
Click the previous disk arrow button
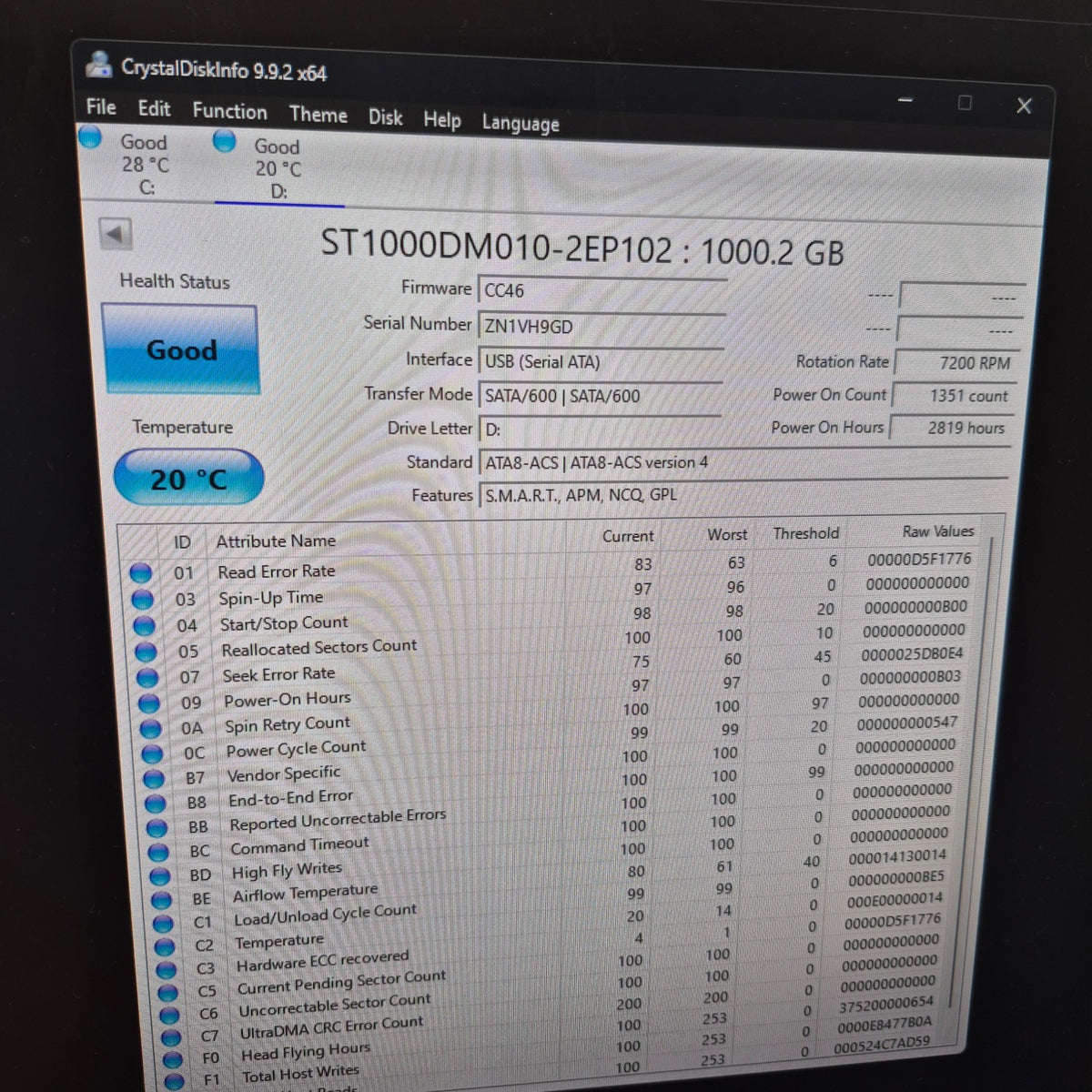(x=115, y=235)
